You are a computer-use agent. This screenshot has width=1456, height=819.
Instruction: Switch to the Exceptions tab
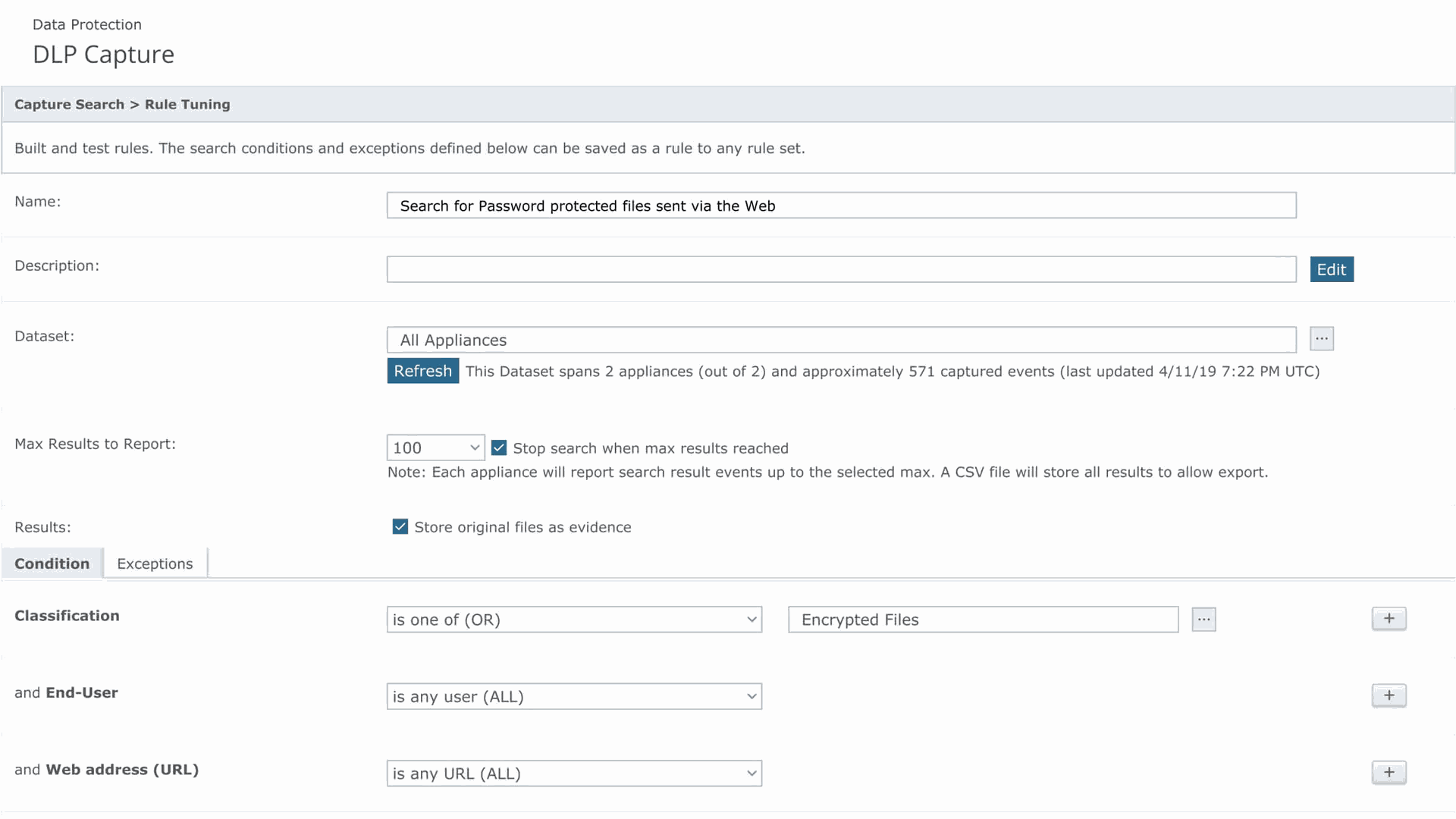coord(155,563)
